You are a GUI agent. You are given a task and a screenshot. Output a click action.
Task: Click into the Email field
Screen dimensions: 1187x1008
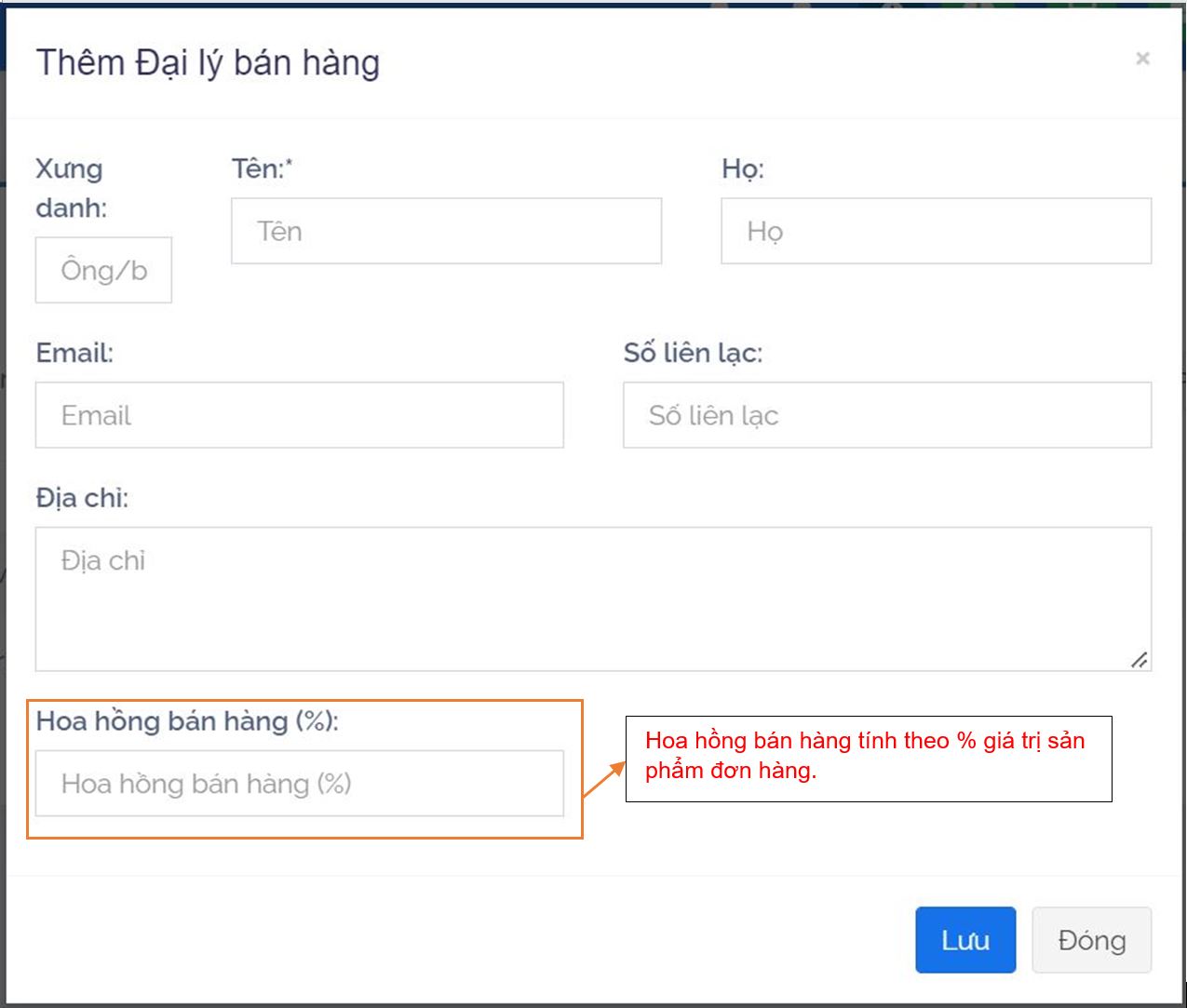pos(299,415)
